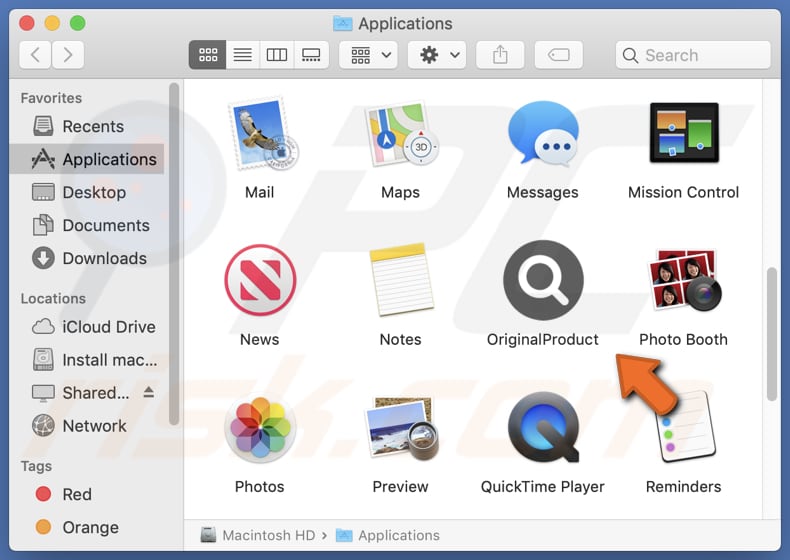Go back with the left chevron
Screen dimensions: 790x560
pos(35,54)
